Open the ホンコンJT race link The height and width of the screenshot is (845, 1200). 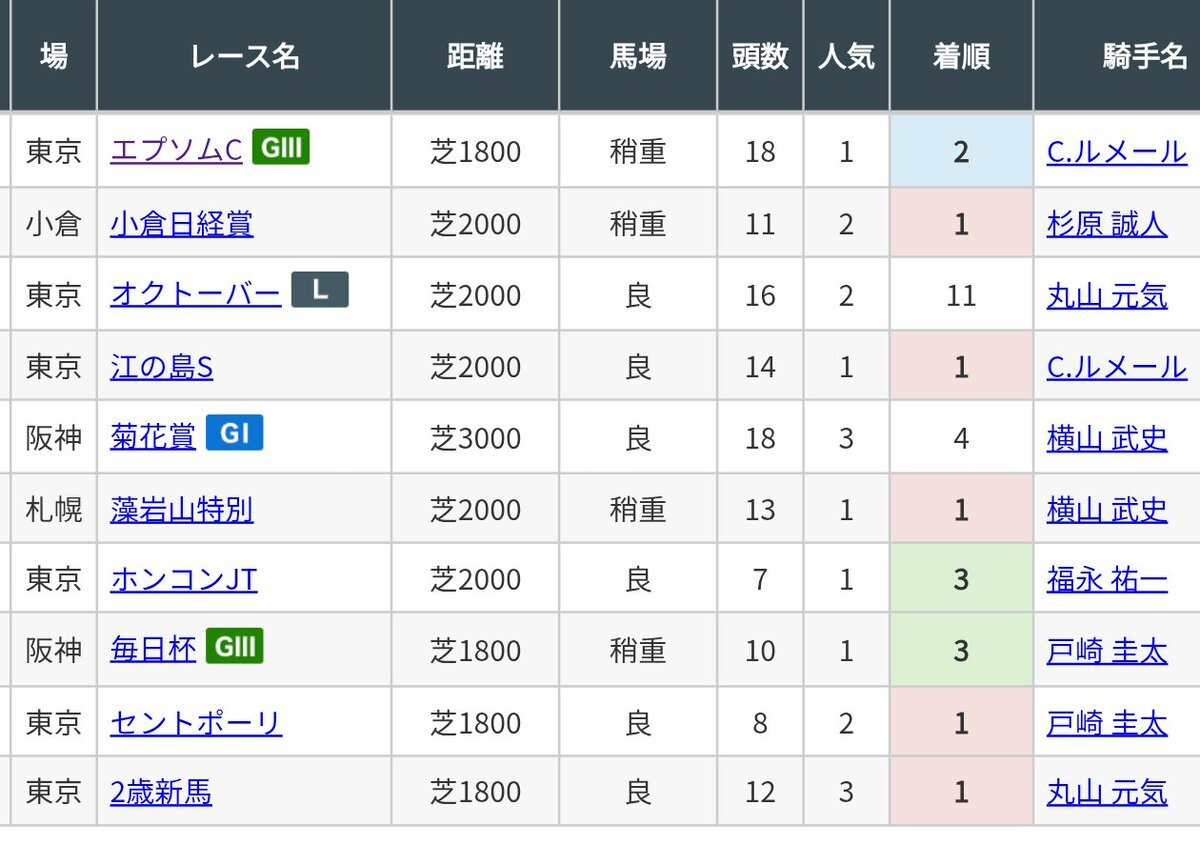click(x=183, y=580)
